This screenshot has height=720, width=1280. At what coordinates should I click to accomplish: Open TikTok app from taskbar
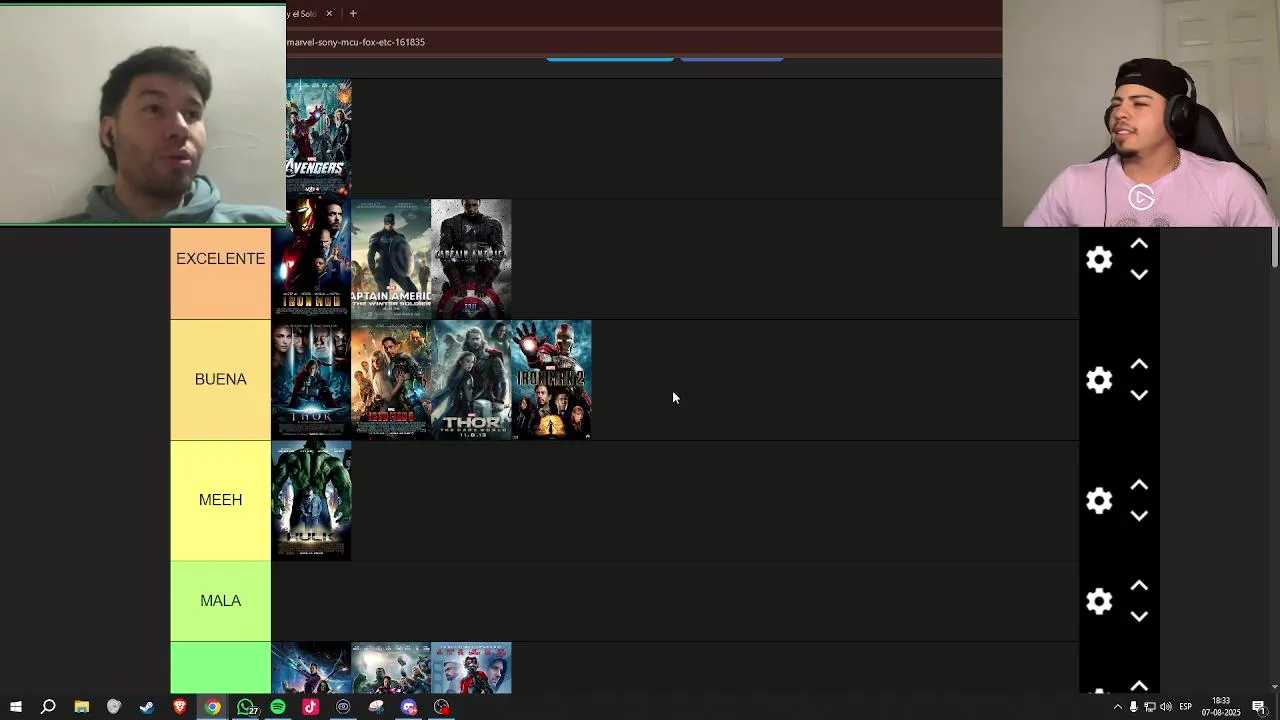pos(310,707)
